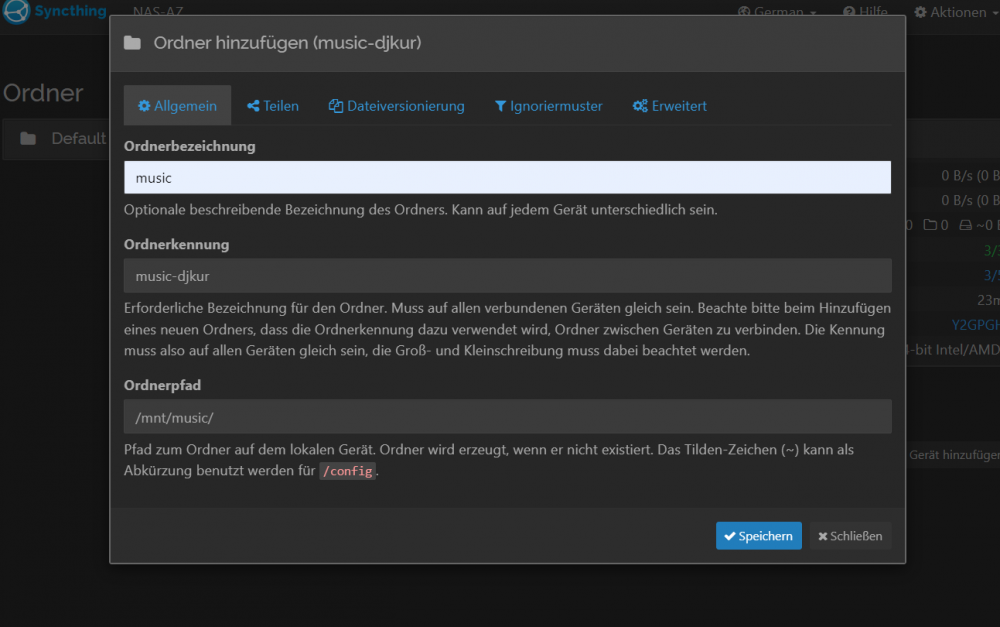Click the gear icon on Allgemein tab

[144, 106]
